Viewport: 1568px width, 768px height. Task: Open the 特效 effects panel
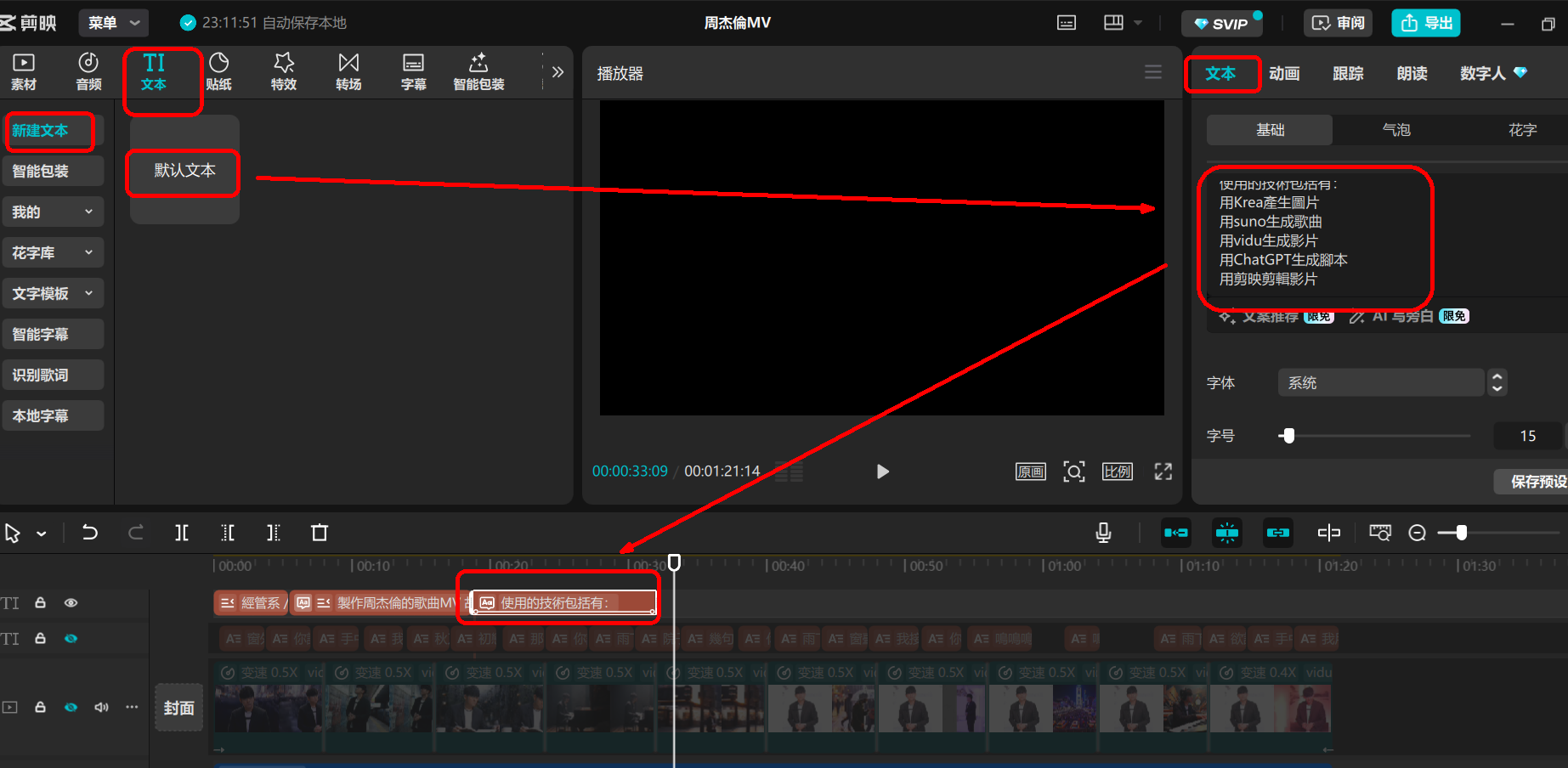coord(284,72)
